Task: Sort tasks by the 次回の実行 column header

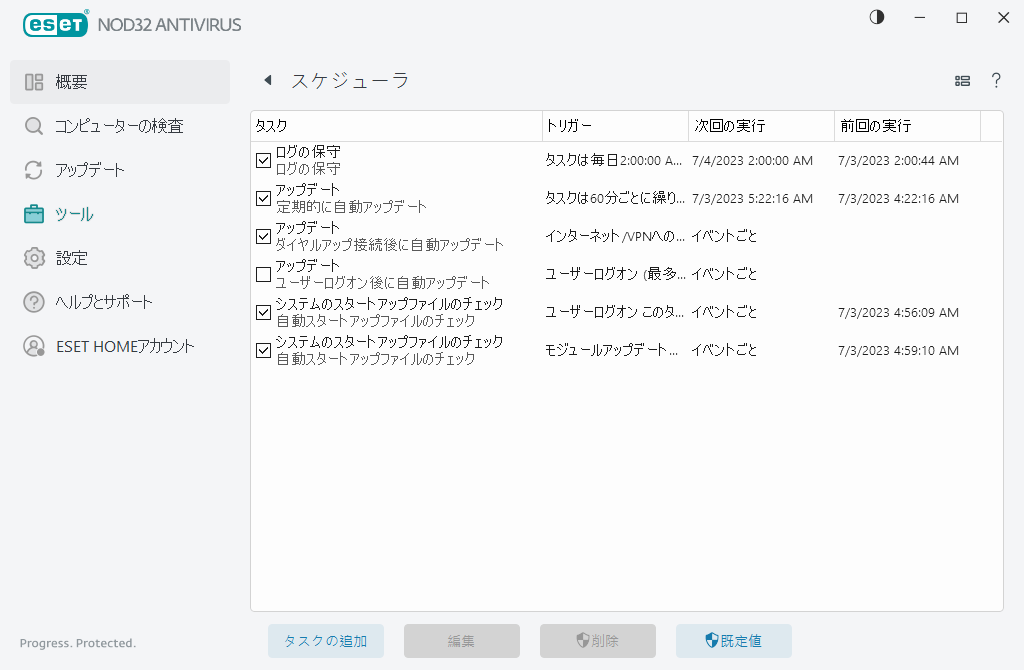Action: coord(760,126)
